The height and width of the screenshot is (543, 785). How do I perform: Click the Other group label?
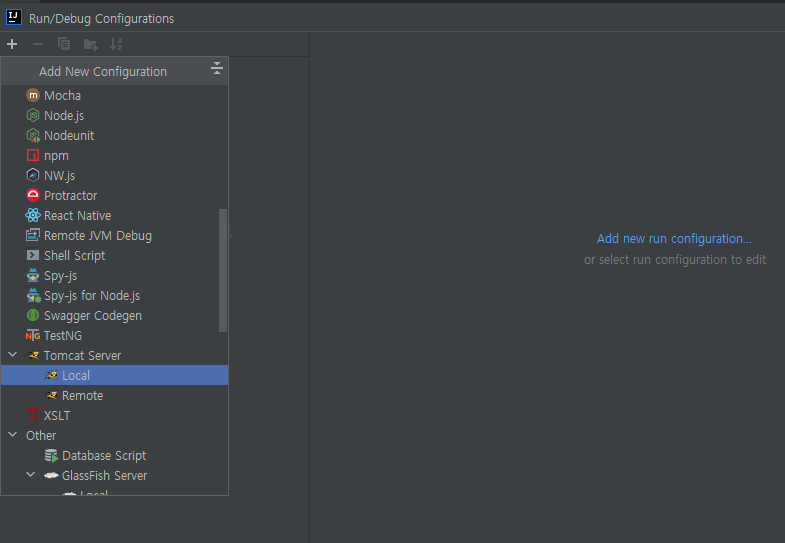(41, 436)
